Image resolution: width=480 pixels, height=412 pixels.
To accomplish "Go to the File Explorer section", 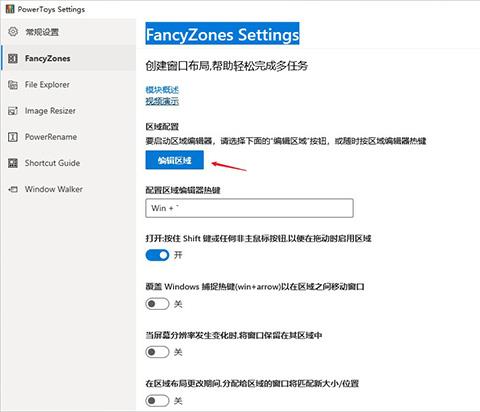I will tap(47, 85).
